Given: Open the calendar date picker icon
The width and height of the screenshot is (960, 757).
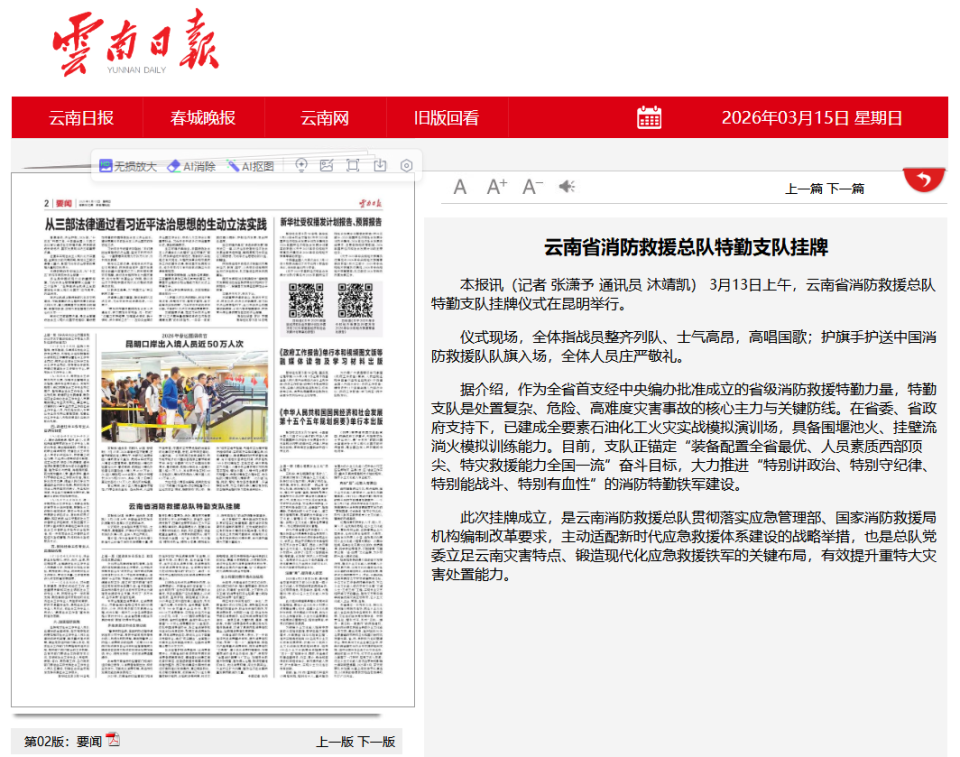Looking at the screenshot, I should (x=649, y=117).
